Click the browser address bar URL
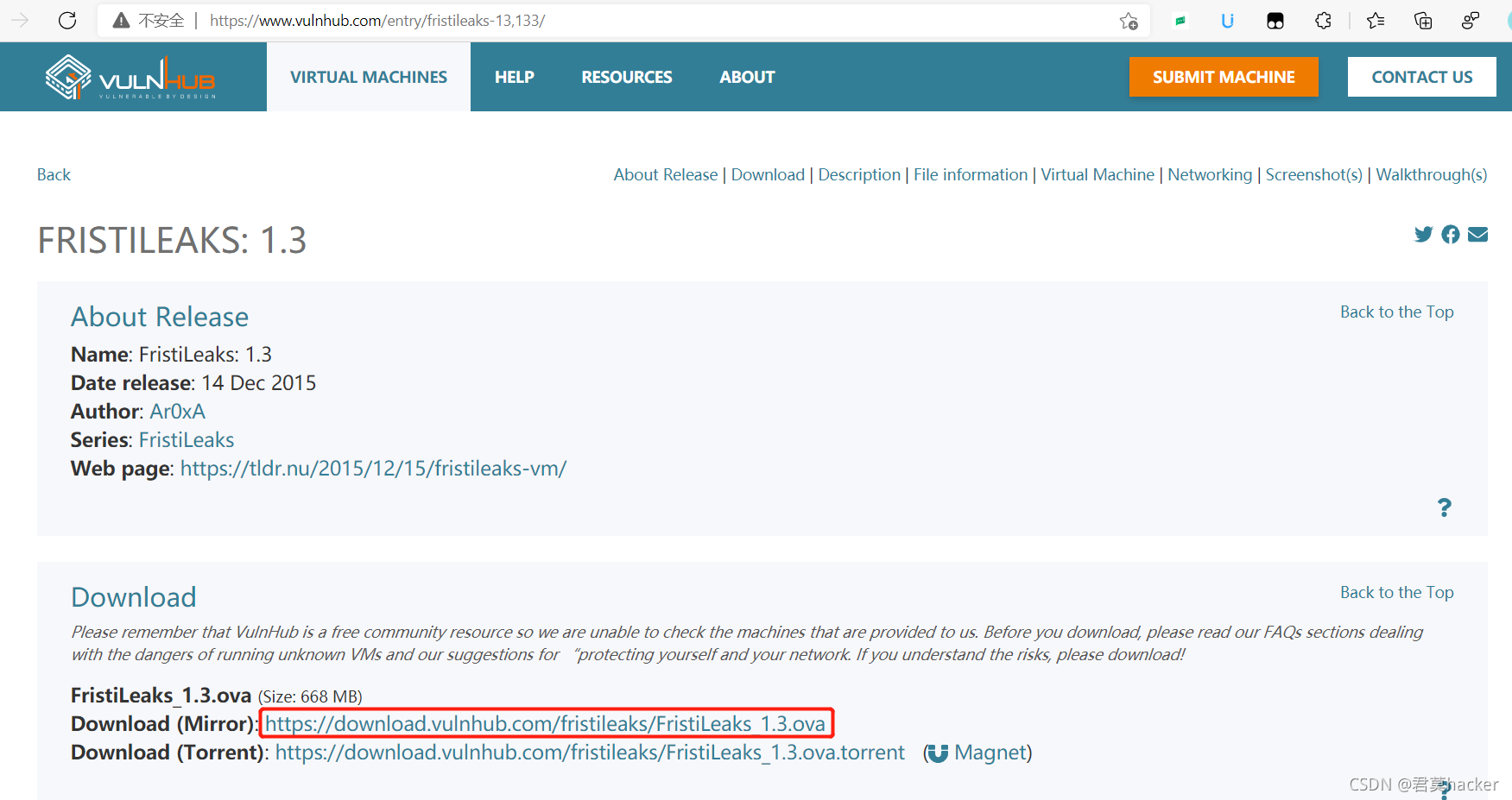The image size is (1512, 800). click(x=377, y=21)
